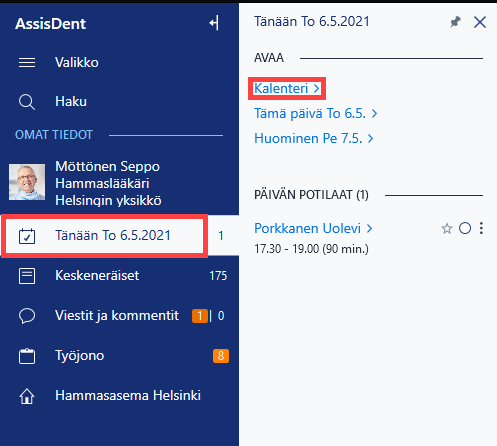Click the Hammasasema Helsinki home icon
Screen dimensions: 497x446
[27, 396]
